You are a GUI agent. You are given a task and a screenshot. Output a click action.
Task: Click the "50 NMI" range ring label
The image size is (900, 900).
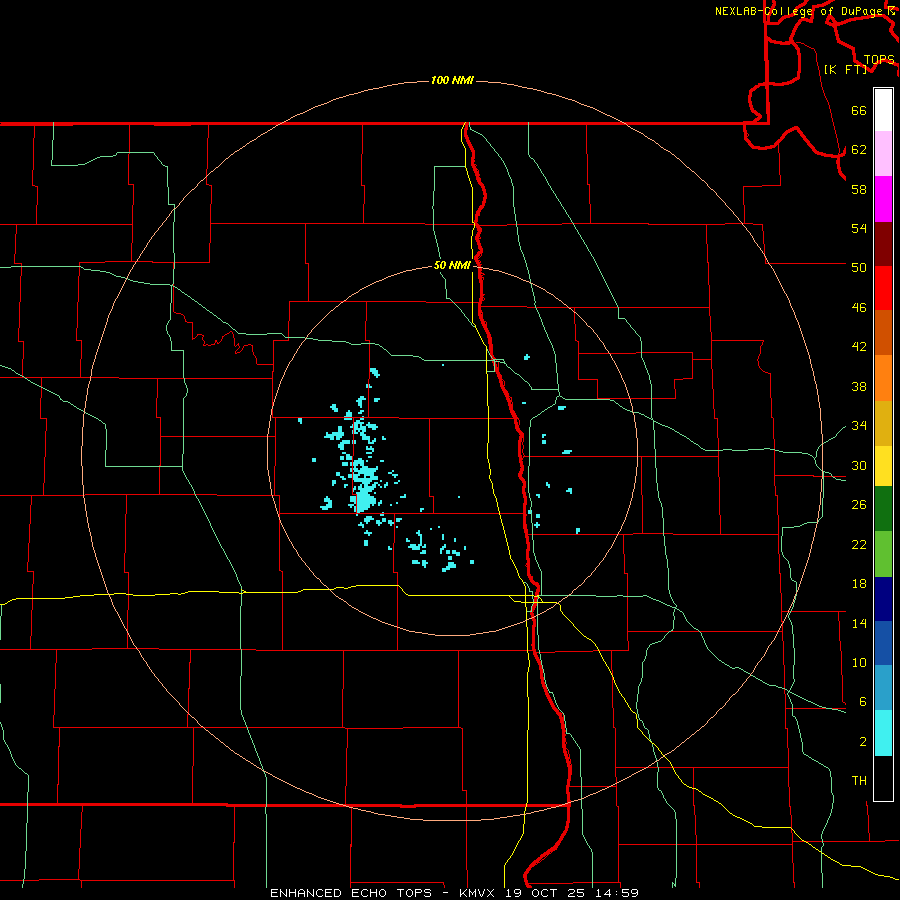pyautogui.click(x=452, y=265)
